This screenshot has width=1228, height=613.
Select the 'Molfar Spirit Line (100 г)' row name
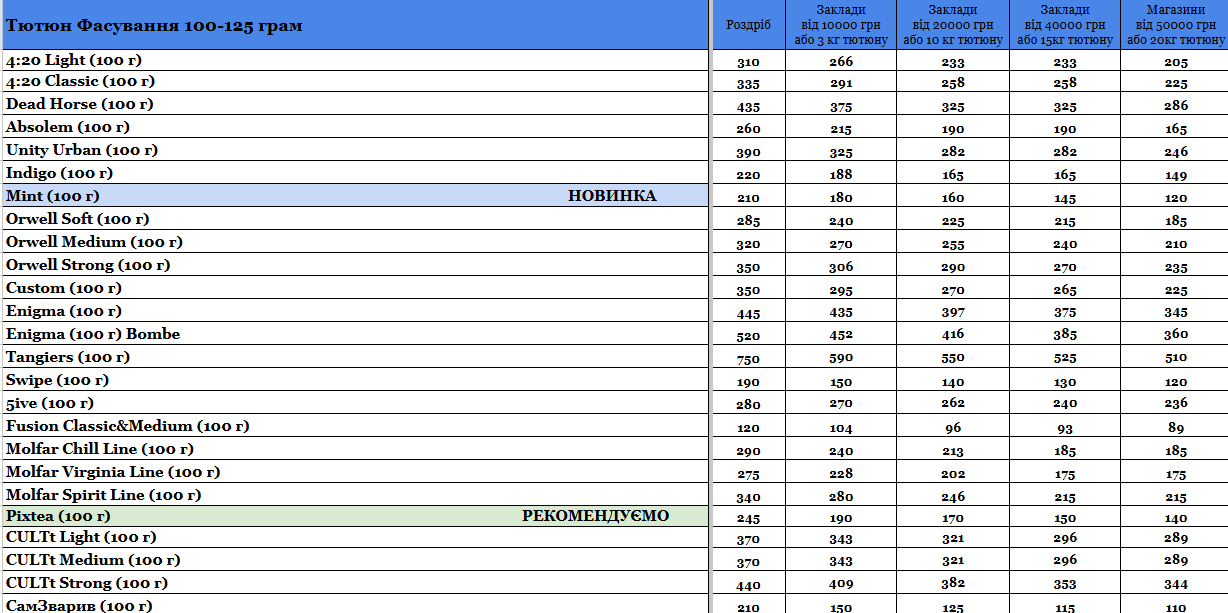click(104, 495)
